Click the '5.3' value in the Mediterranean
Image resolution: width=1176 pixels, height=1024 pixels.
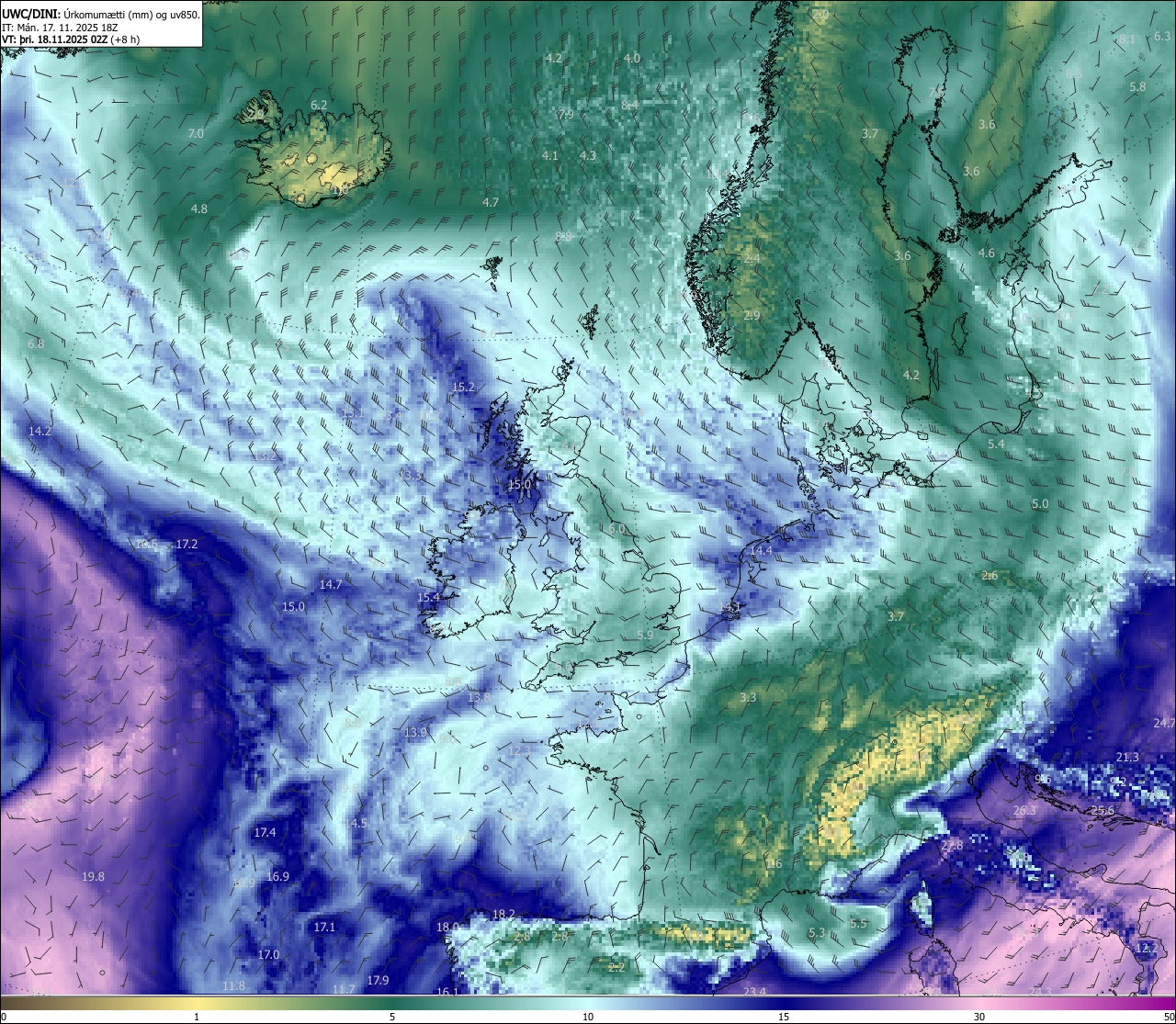click(x=817, y=933)
